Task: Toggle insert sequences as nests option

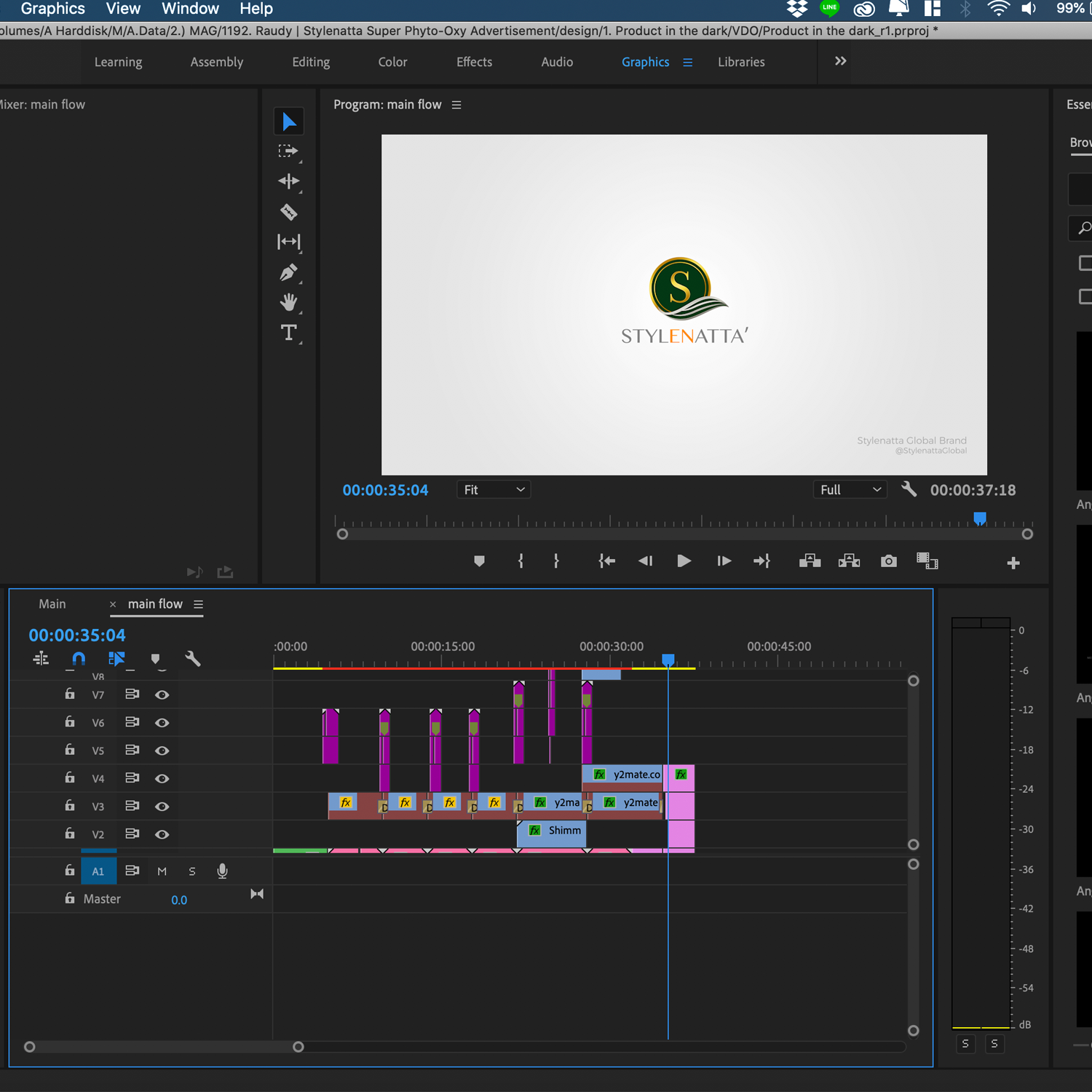Action: point(41,659)
